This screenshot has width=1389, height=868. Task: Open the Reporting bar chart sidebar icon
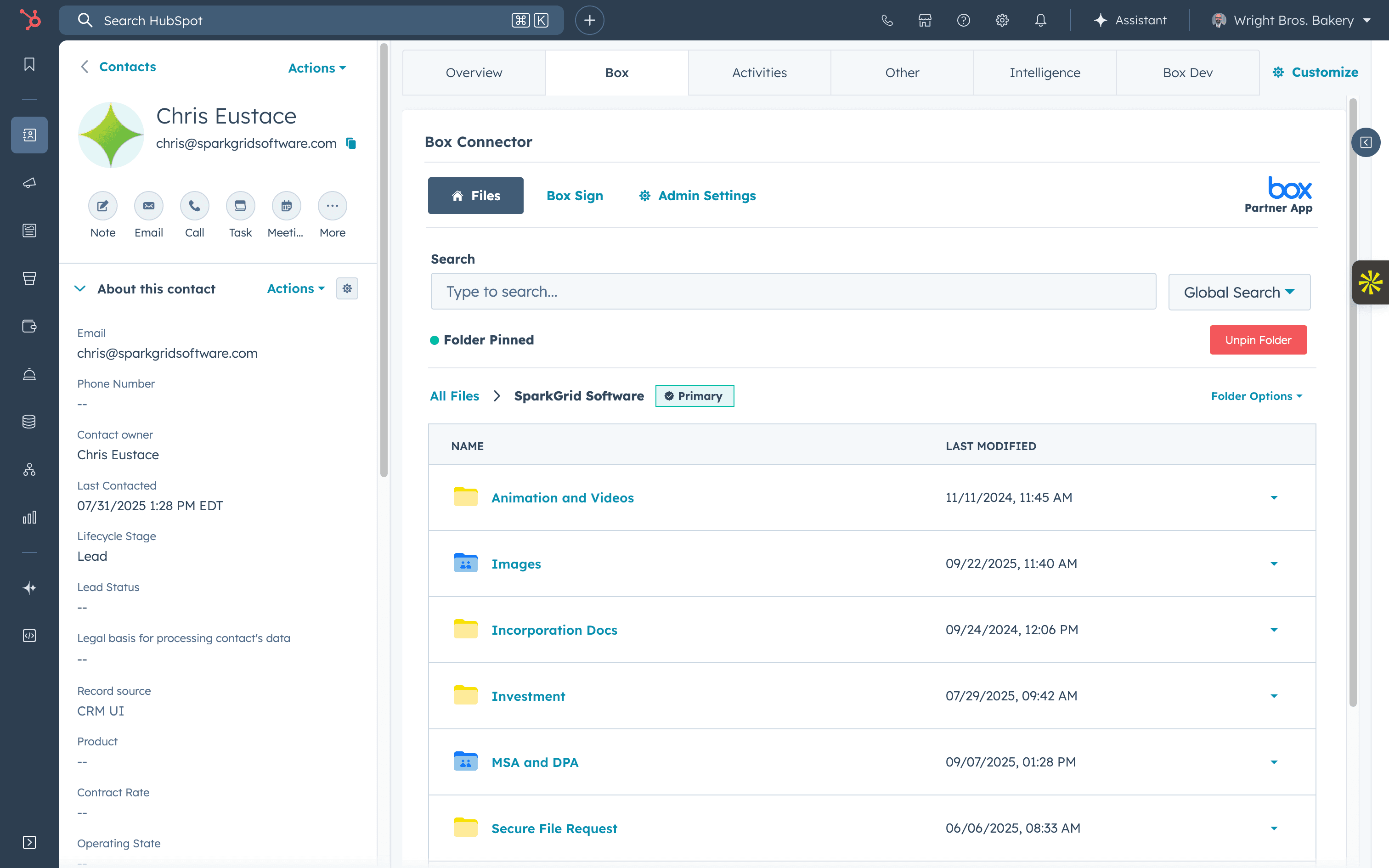click(x=29, y=517)
